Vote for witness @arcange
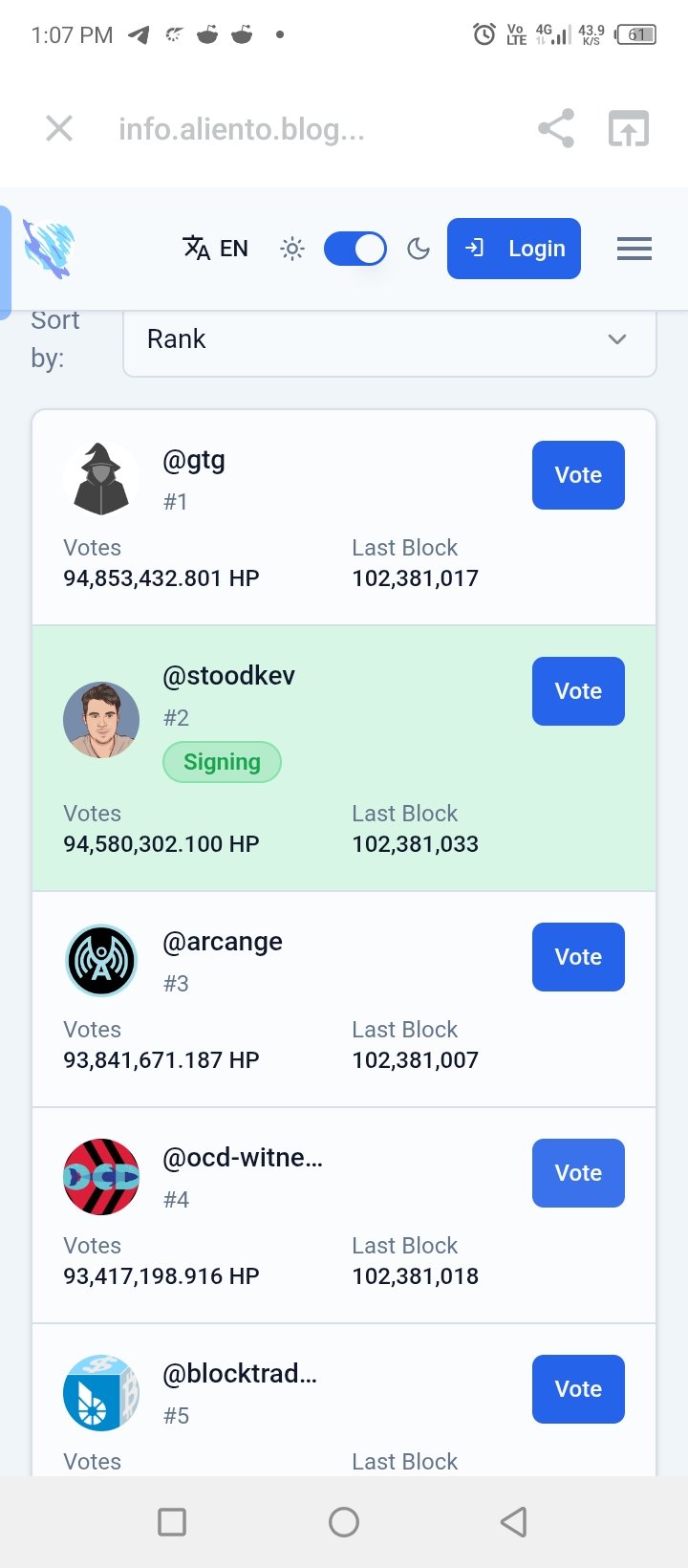Viewport: 688px width, 1568px height. pos(578,957)
